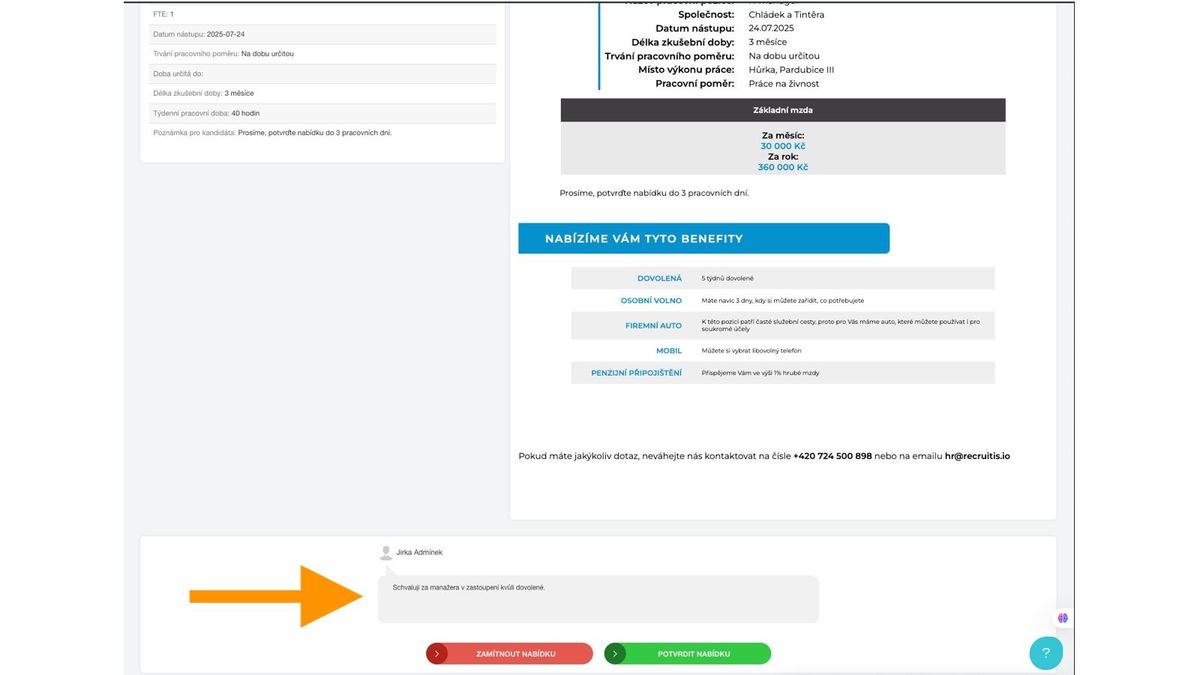
Task: Click the 5 týdnů dovolené description
Action: pos(726,278)
